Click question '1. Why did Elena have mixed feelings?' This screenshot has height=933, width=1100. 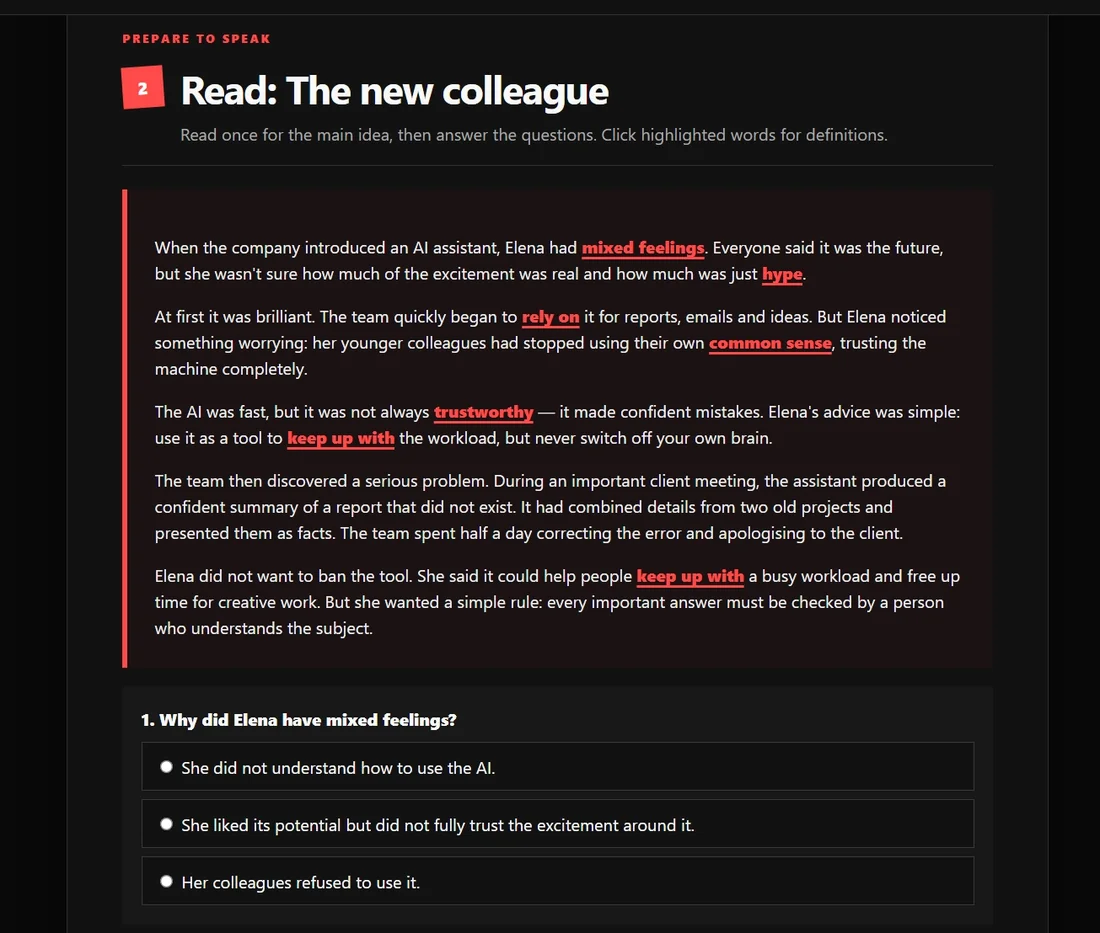tap(299, 720)
